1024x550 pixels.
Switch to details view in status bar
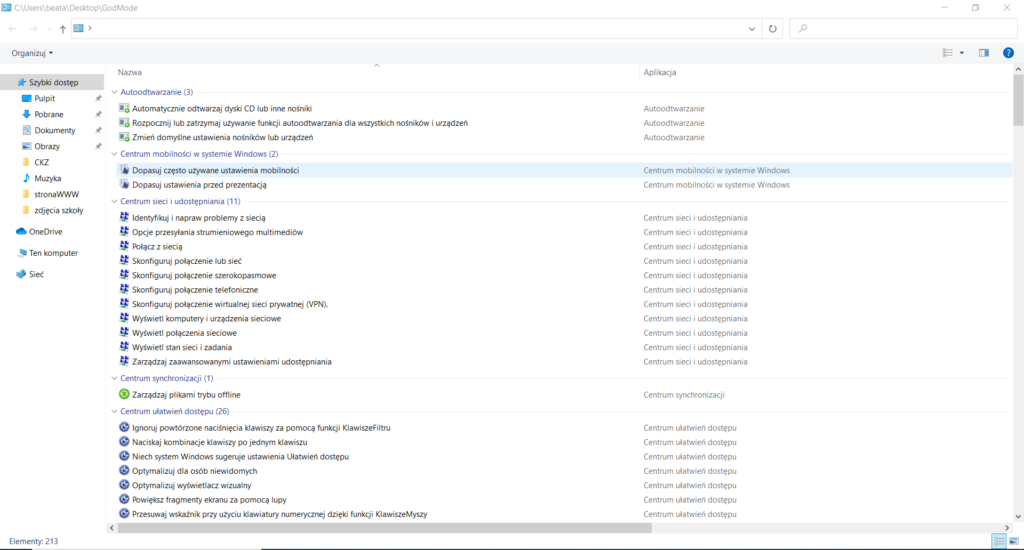coord(999,541)
